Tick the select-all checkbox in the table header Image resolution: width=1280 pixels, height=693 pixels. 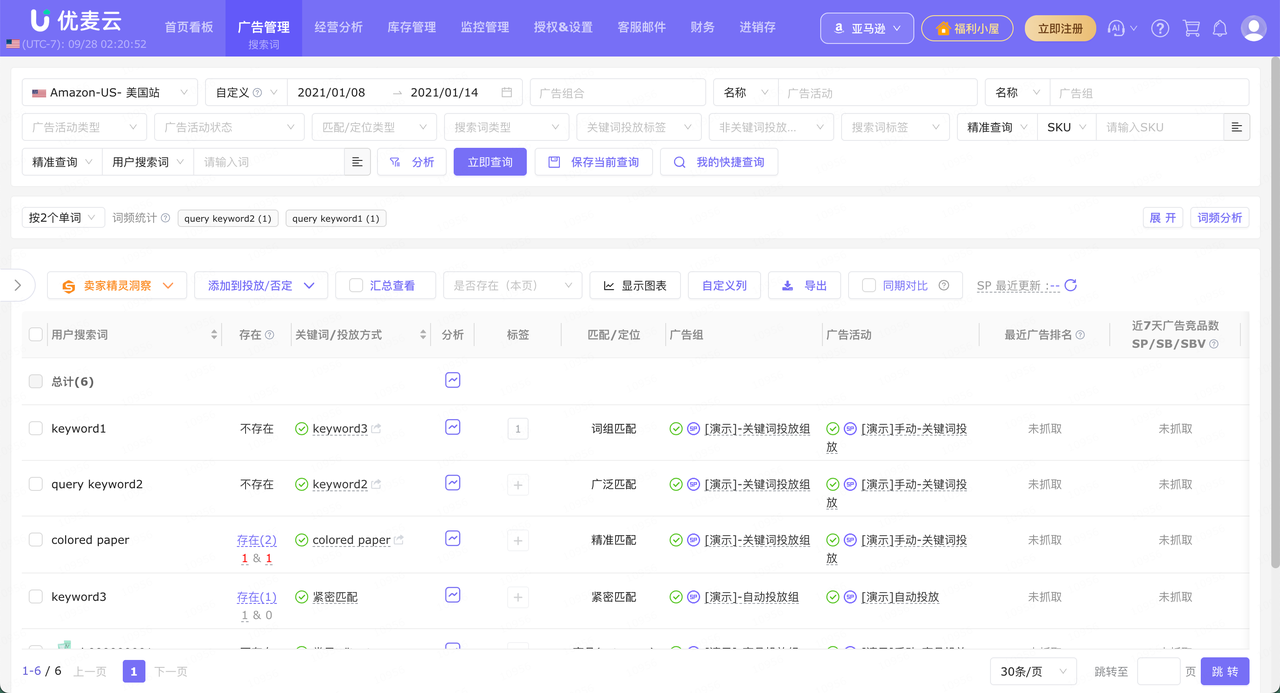point(36,335)
